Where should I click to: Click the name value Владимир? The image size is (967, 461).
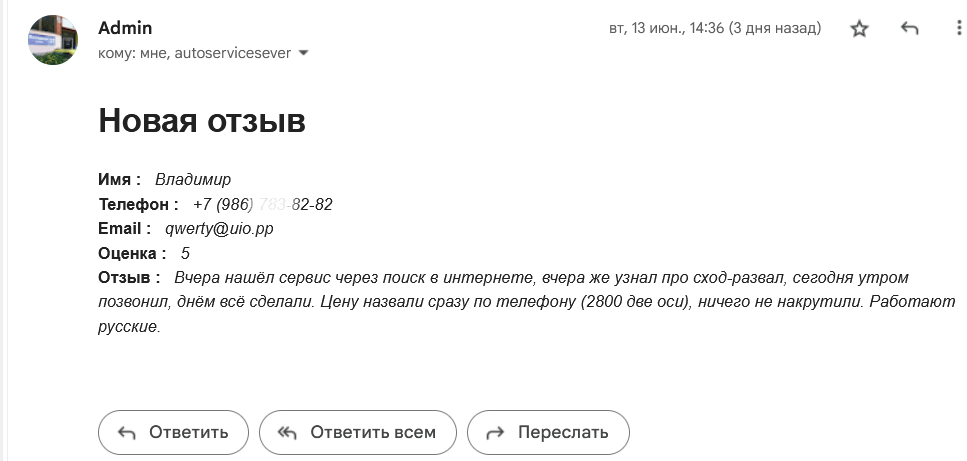193,179
